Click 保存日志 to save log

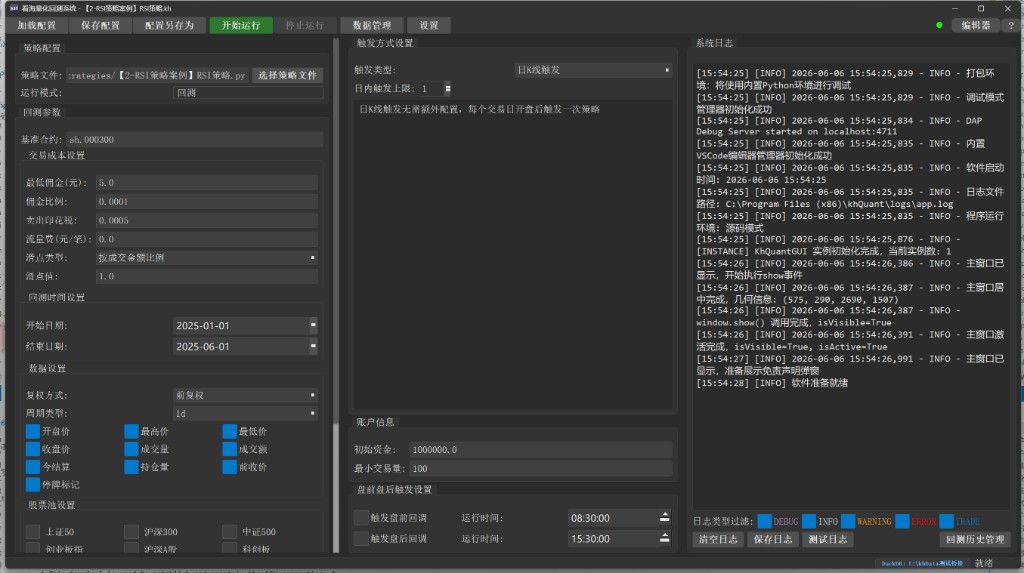pos(773,540)
